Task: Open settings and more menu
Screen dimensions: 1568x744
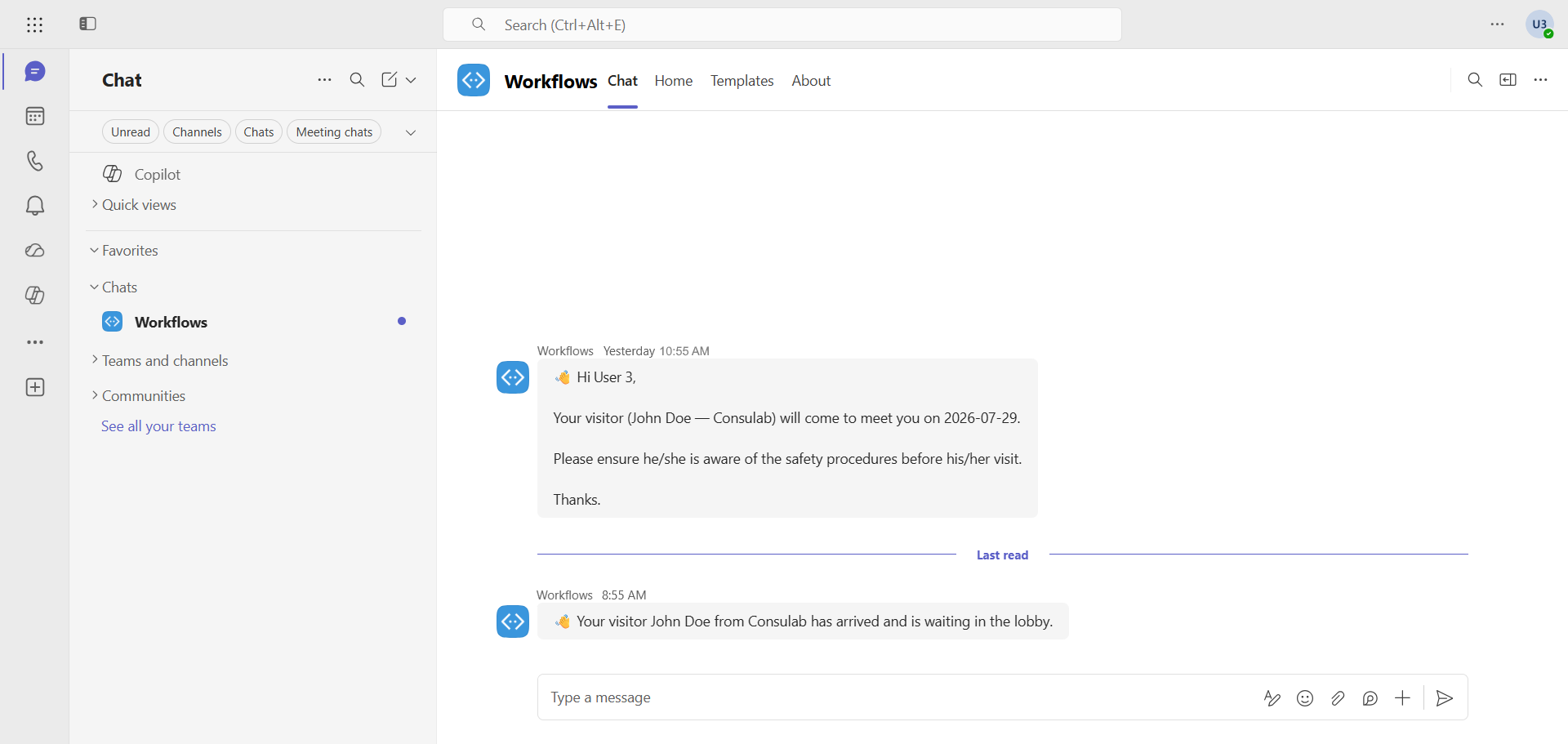Action: click(x=1497, y=25)
